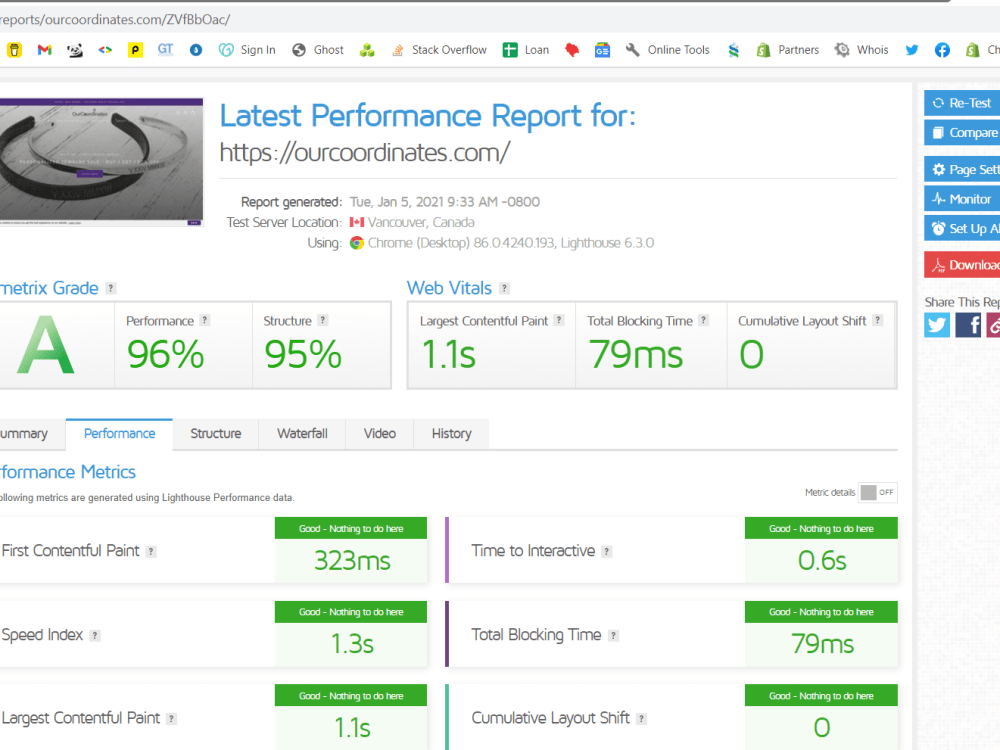
Task: Open the Twitter bookmark in bookmarks bar
Action: pos(912,50)
